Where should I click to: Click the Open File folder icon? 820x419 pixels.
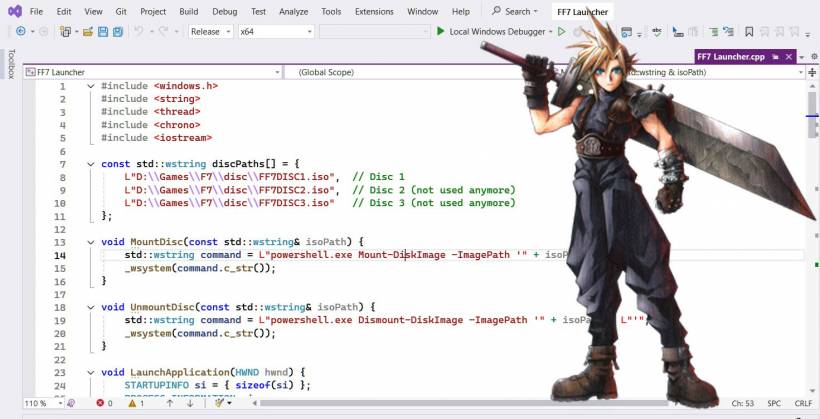point(88,32)
